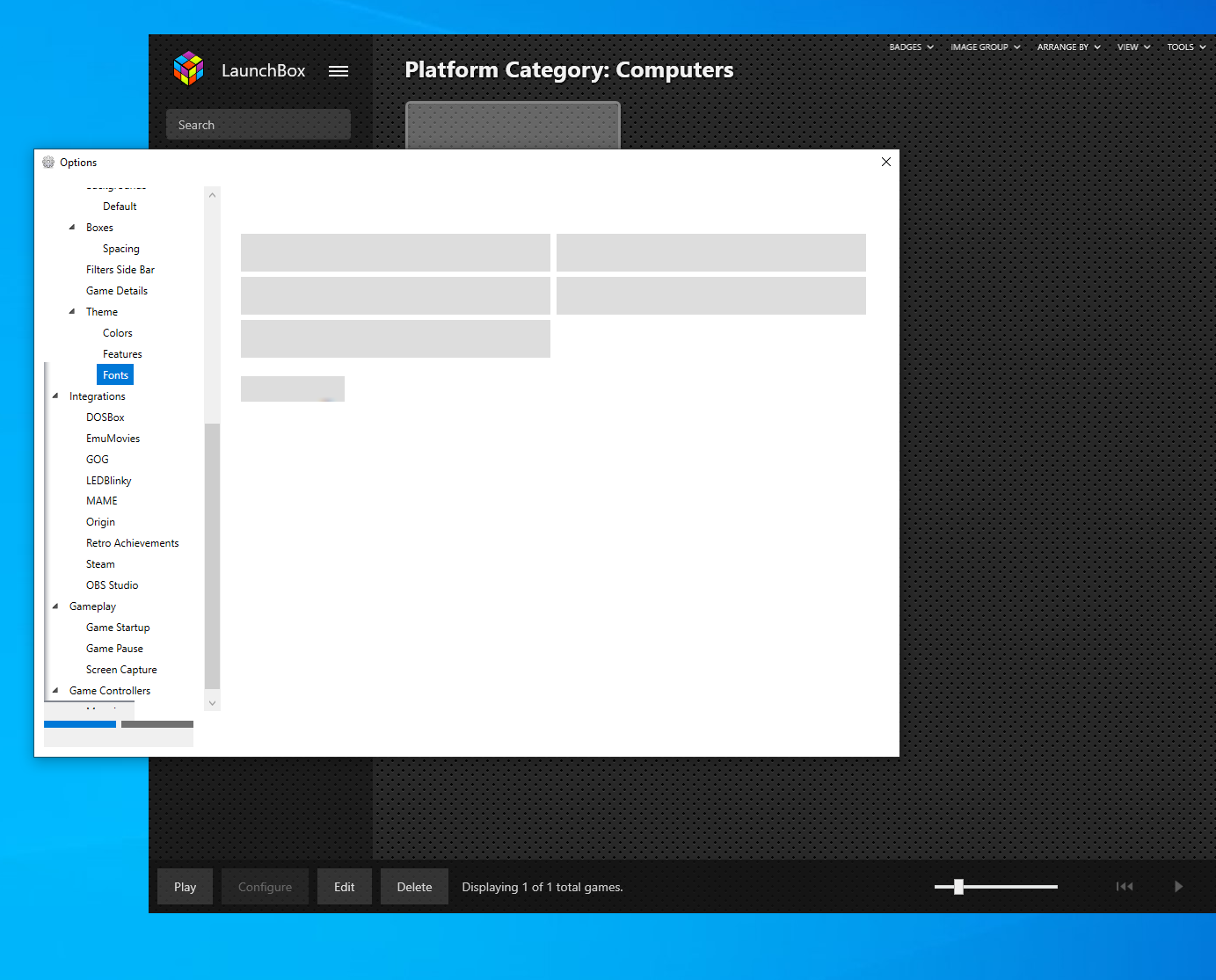
Task: Play music in LaunchBox bottom bar
Action: (x=1178, y=886)
